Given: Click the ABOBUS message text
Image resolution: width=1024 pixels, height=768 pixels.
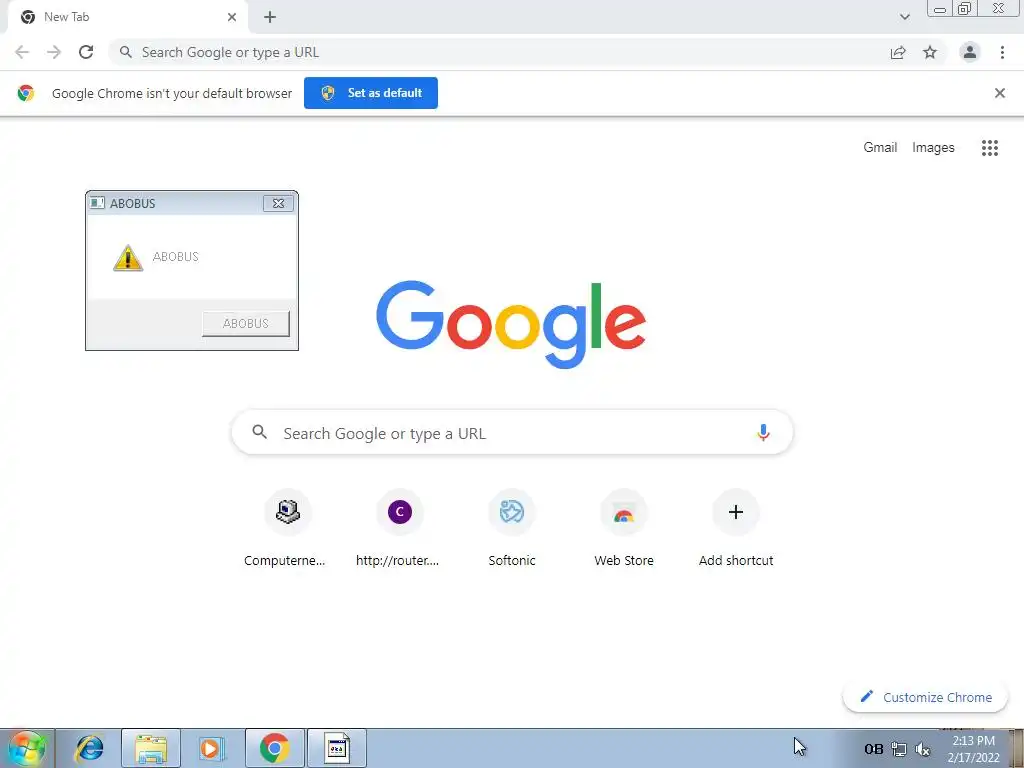Looking at the screenshot, I should coord(176,257).
